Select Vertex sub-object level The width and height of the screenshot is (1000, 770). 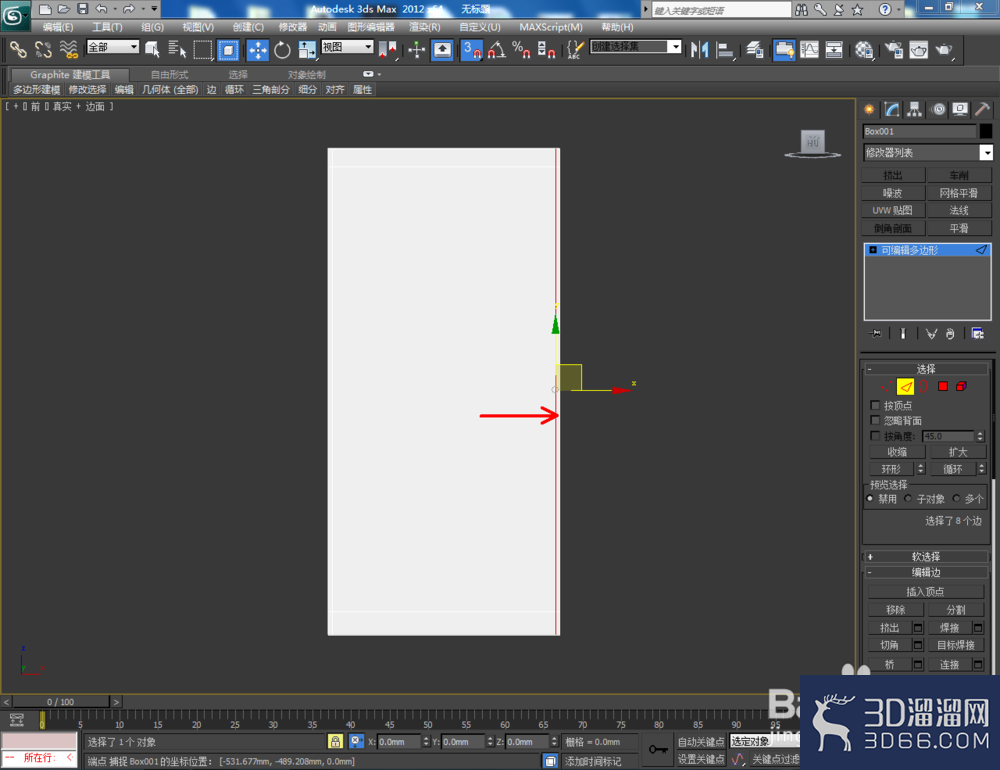pos(886,386)
